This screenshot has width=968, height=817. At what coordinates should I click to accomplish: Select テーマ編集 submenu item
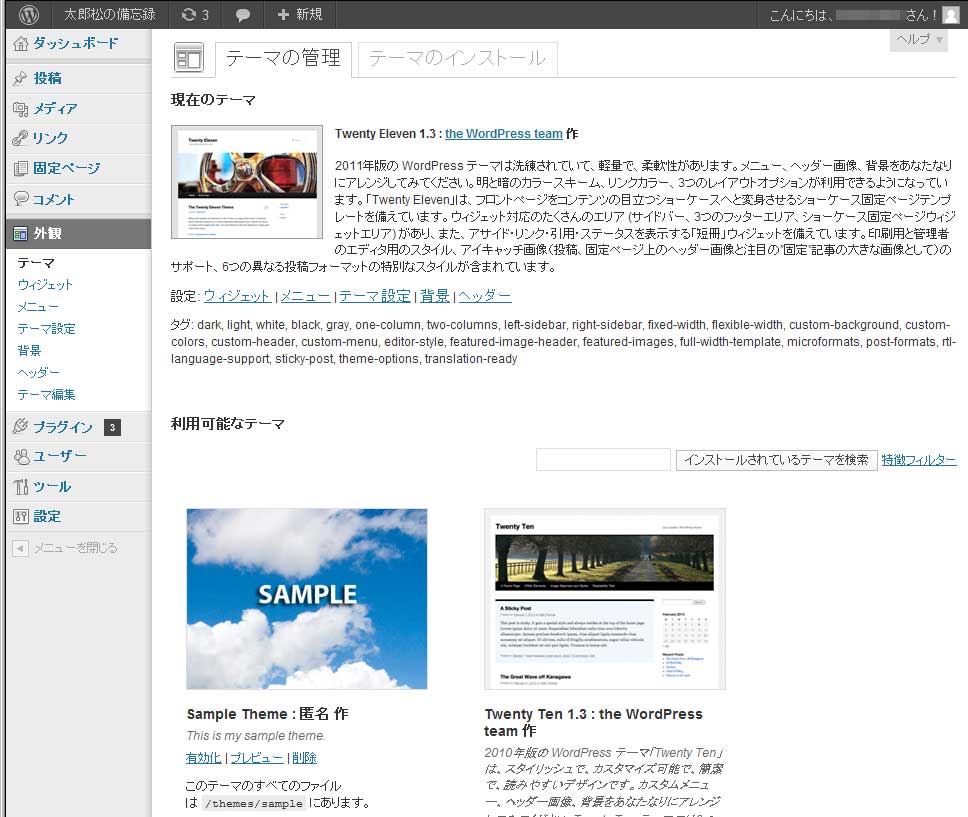[46, 395]
